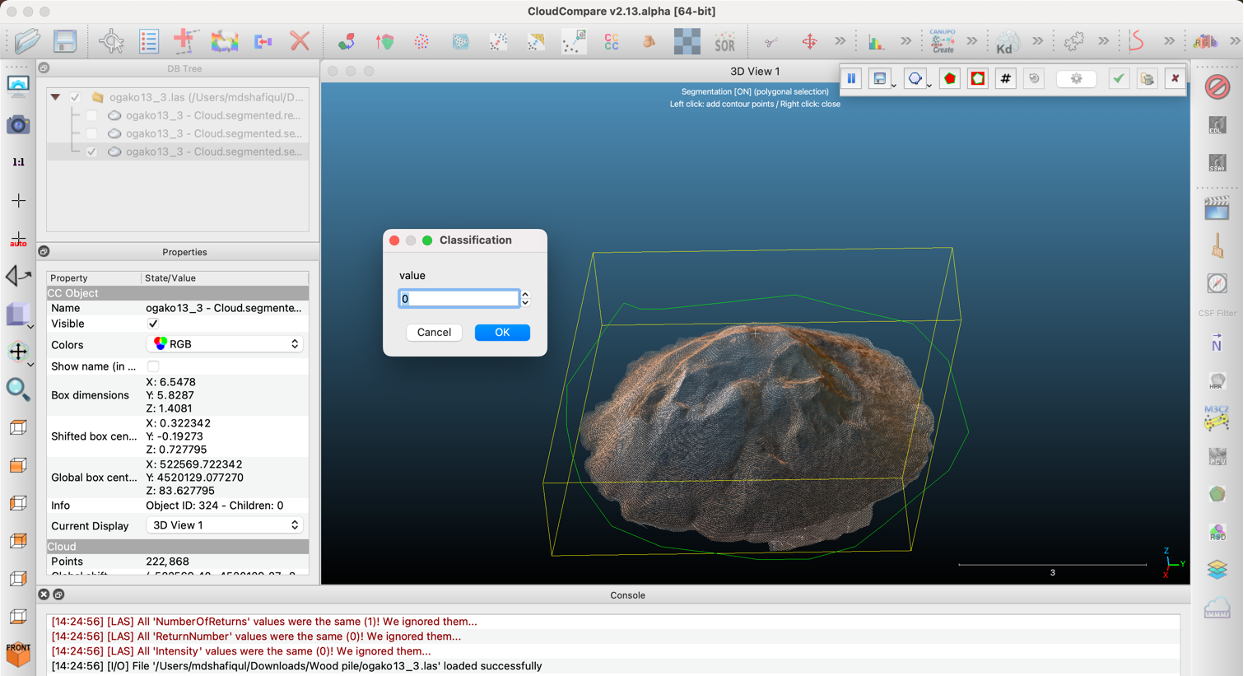Click the SOR filter icon
The image size is (1244, 676).
click(x=725, y=42)
